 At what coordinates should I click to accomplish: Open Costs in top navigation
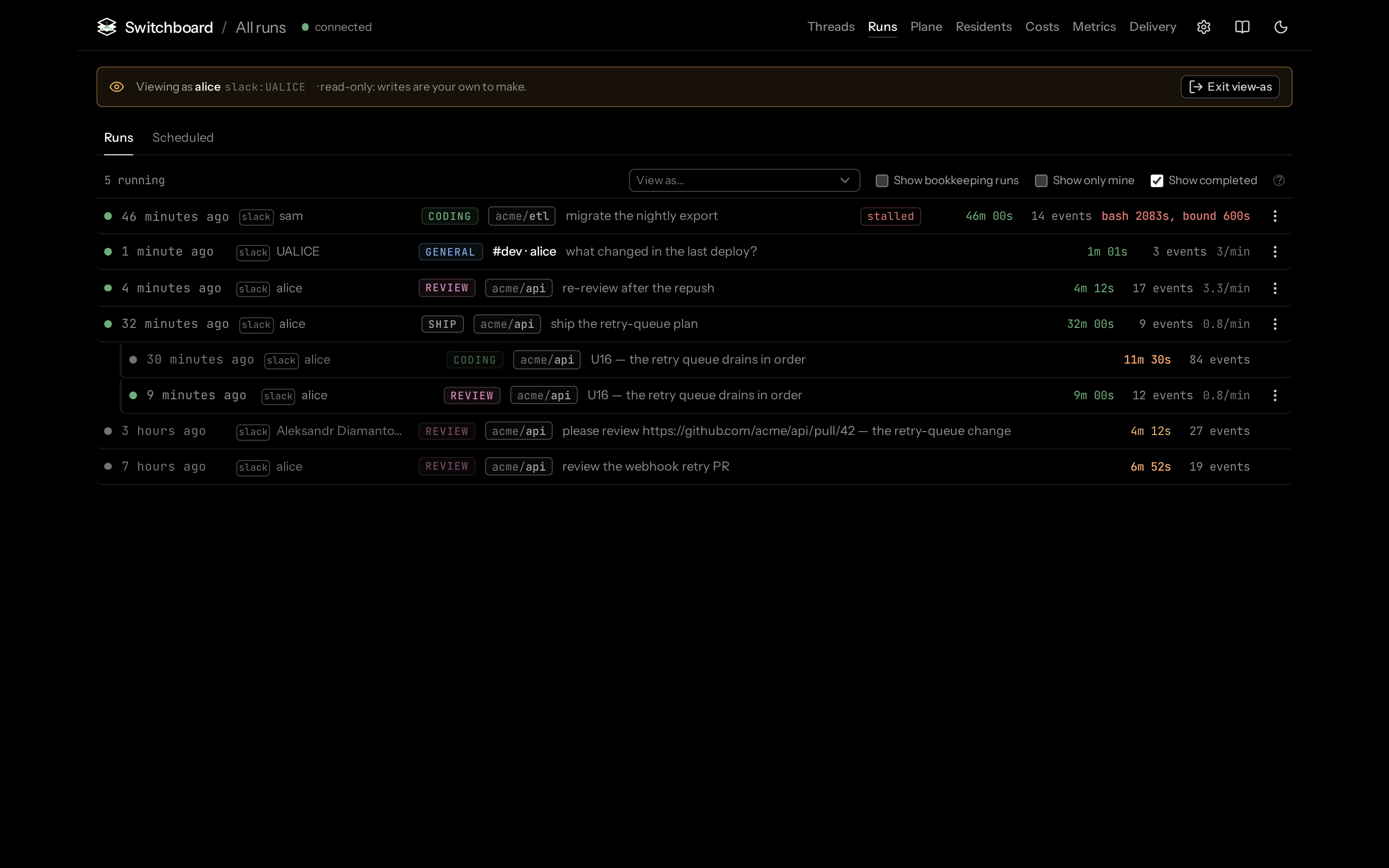1042,27
